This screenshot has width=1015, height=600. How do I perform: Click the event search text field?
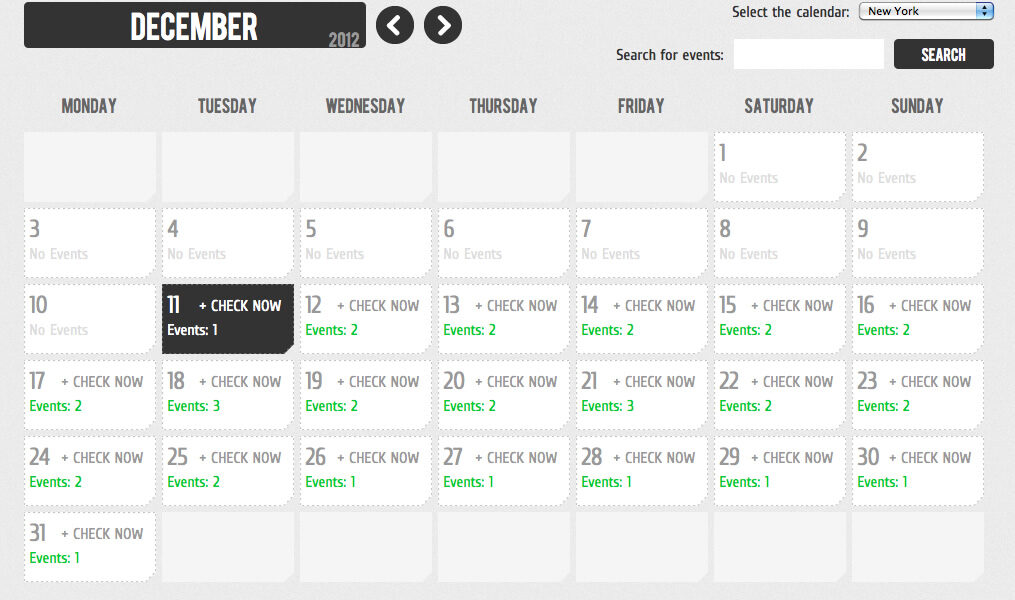pos(808,55)
